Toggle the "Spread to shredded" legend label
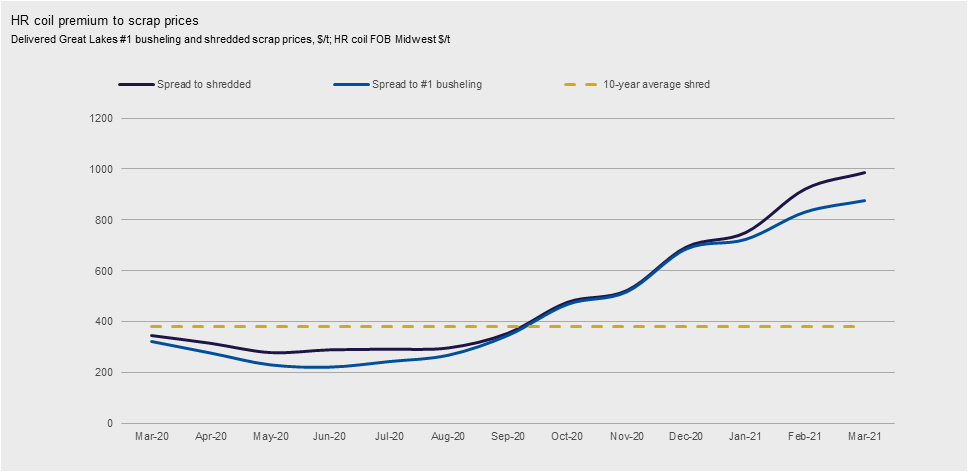Viewport: 968px width, 472px height. pos(204,85)
